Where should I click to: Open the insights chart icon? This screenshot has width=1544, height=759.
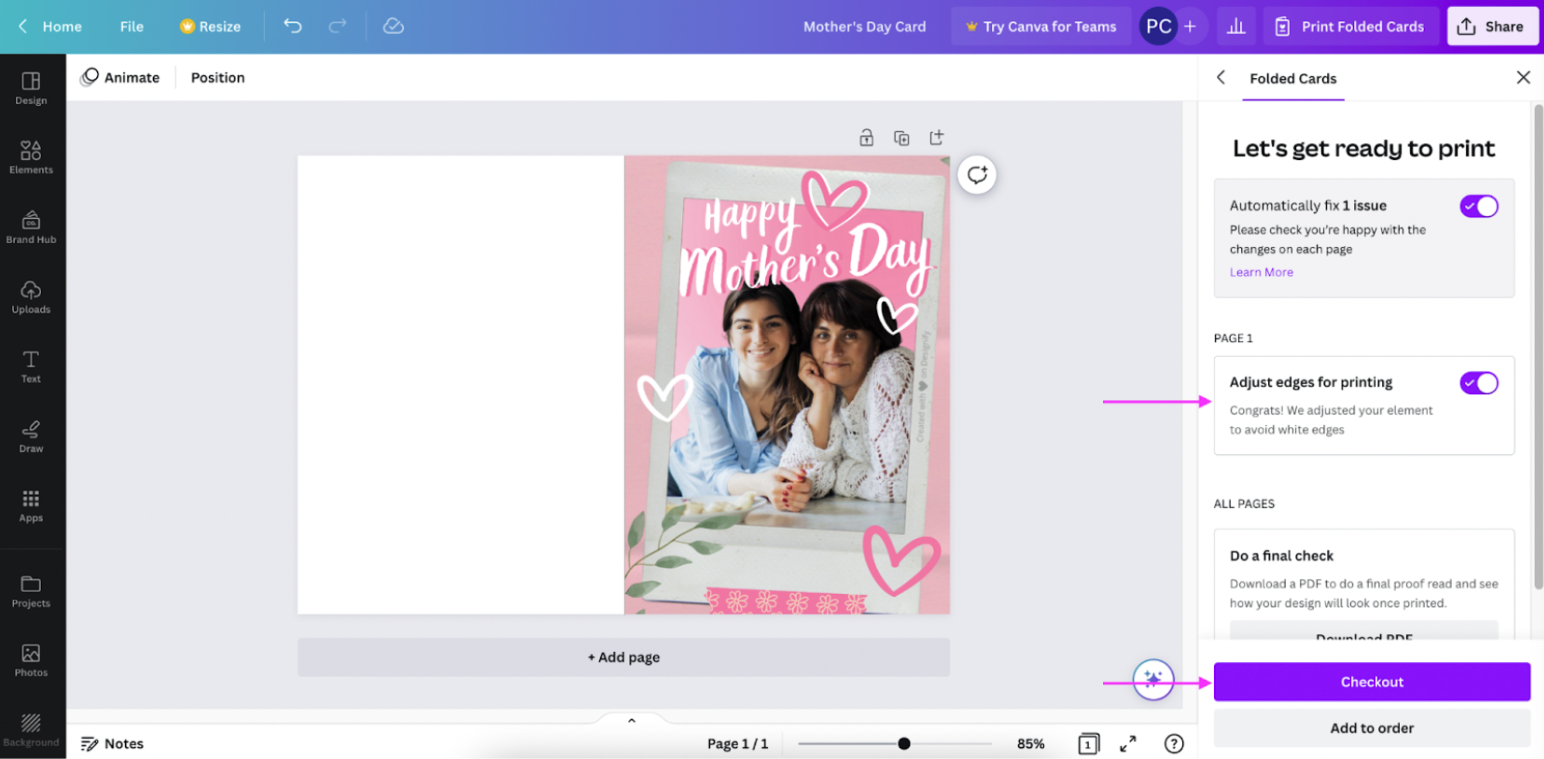[1236, 26]
